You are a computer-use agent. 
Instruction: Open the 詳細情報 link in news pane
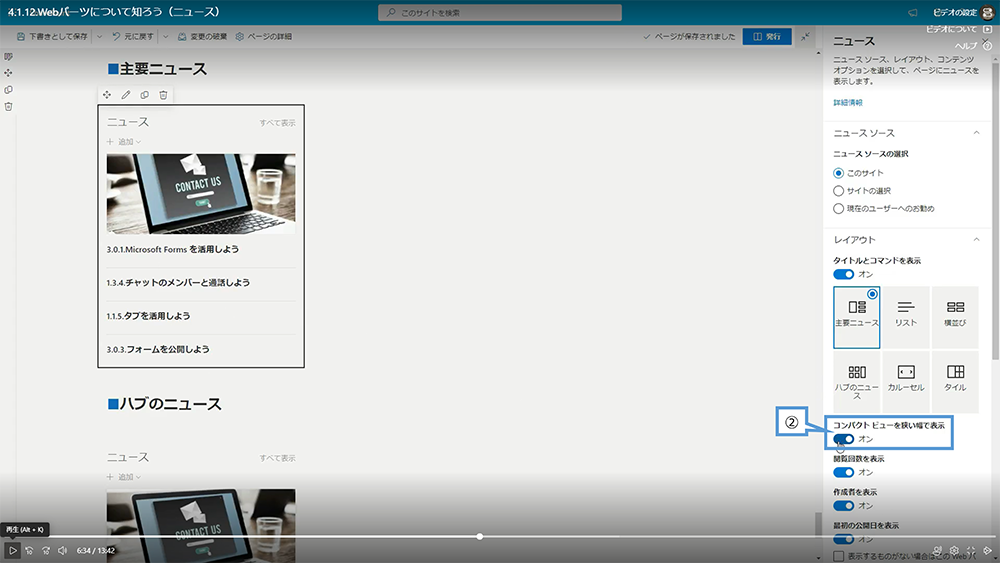(x=848, y=103)
